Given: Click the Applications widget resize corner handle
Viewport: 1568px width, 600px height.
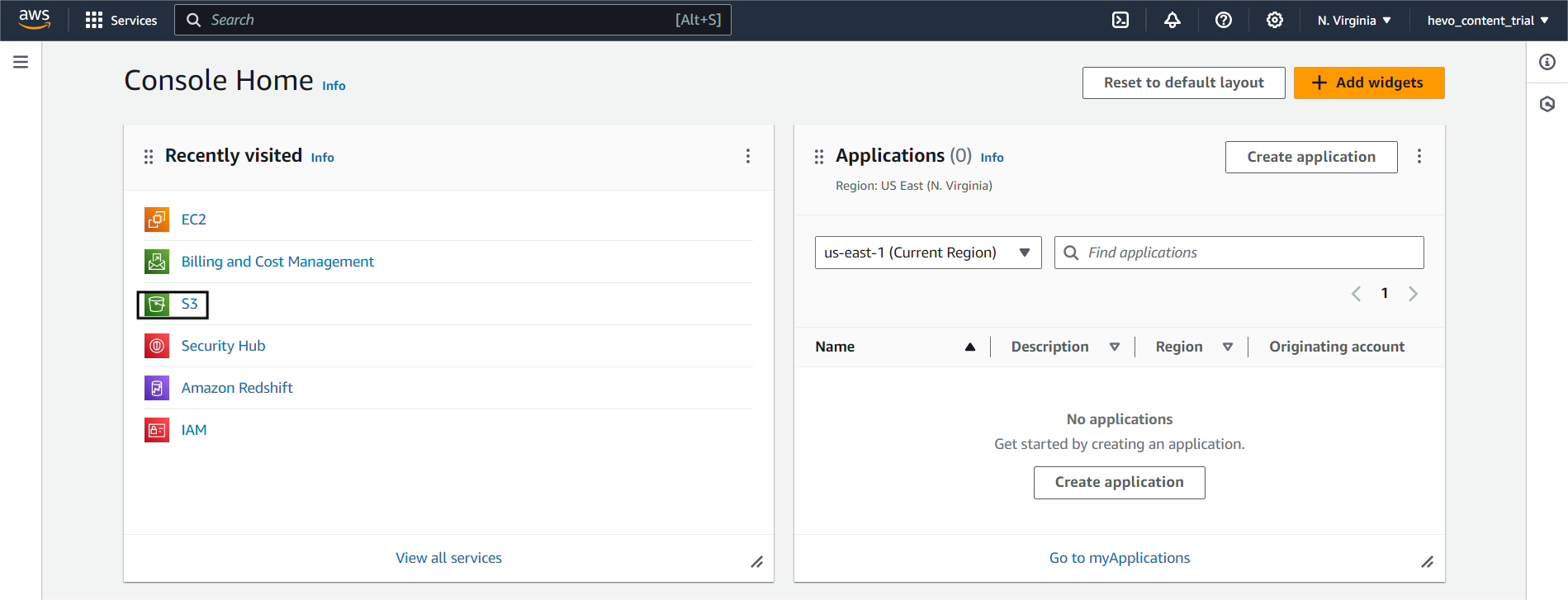Looking at the screenshot, I should pyautogui.click(x=1428, y=562).
